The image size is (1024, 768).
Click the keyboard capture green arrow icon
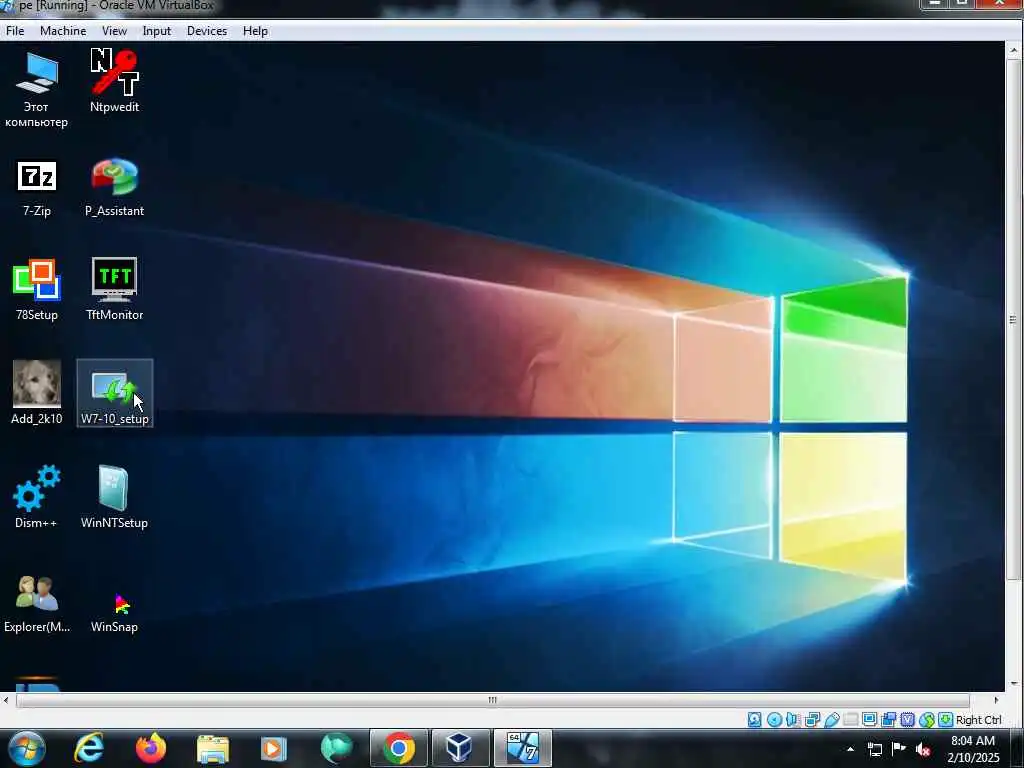pos(945,720)
